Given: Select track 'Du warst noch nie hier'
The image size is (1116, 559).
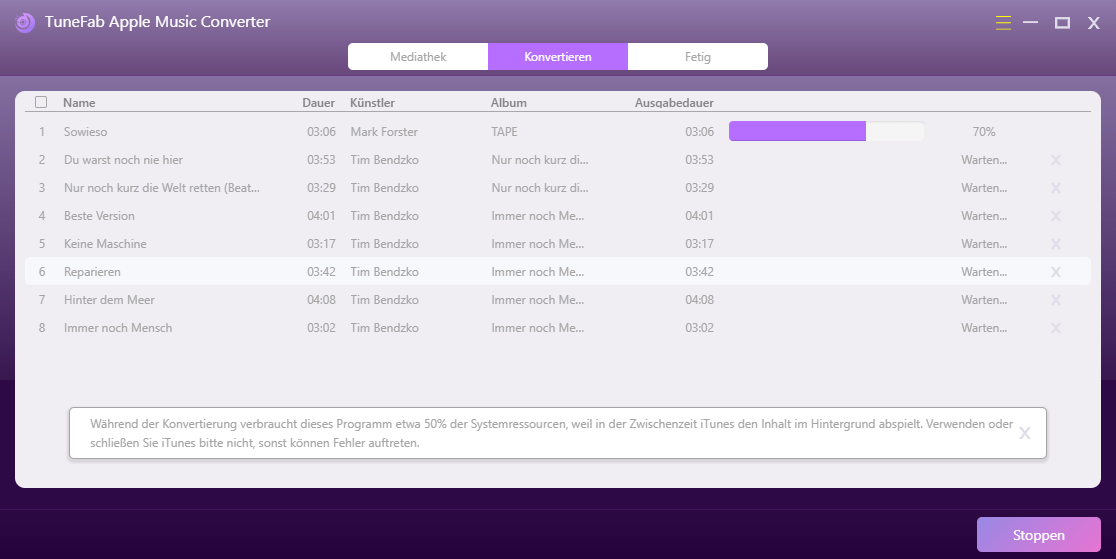Looking at the screenshot, I should [x=123, y=160].
